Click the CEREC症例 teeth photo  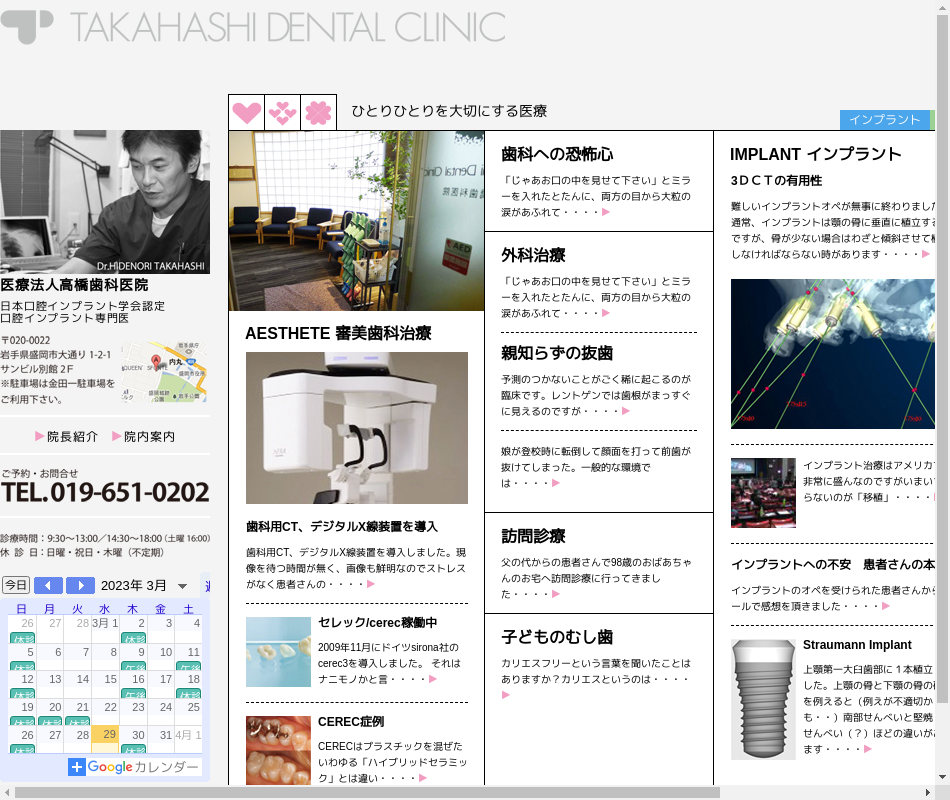click(x=278, y=750)
